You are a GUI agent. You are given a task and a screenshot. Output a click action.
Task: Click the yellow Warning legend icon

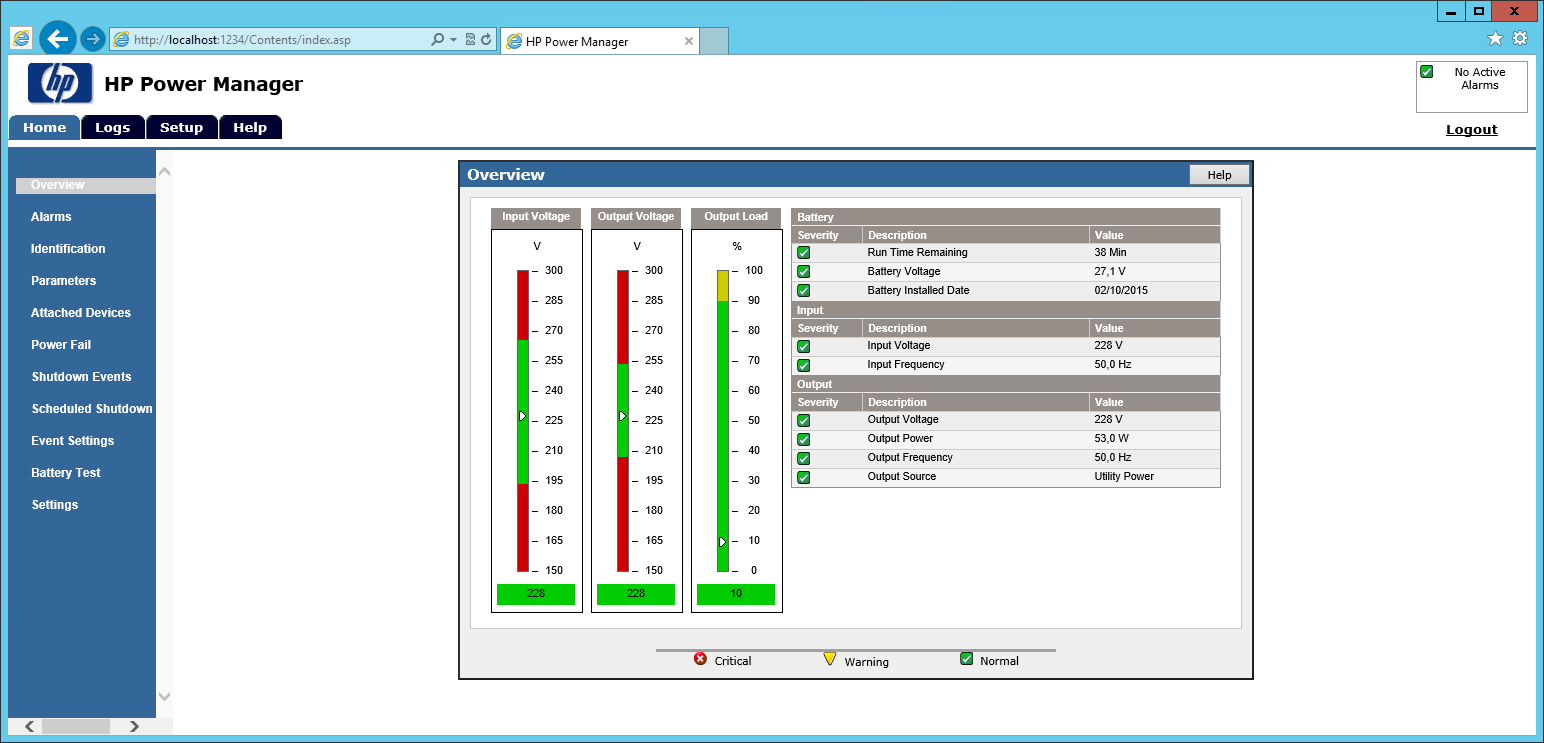pyautogui.click(x=829, y=659)
